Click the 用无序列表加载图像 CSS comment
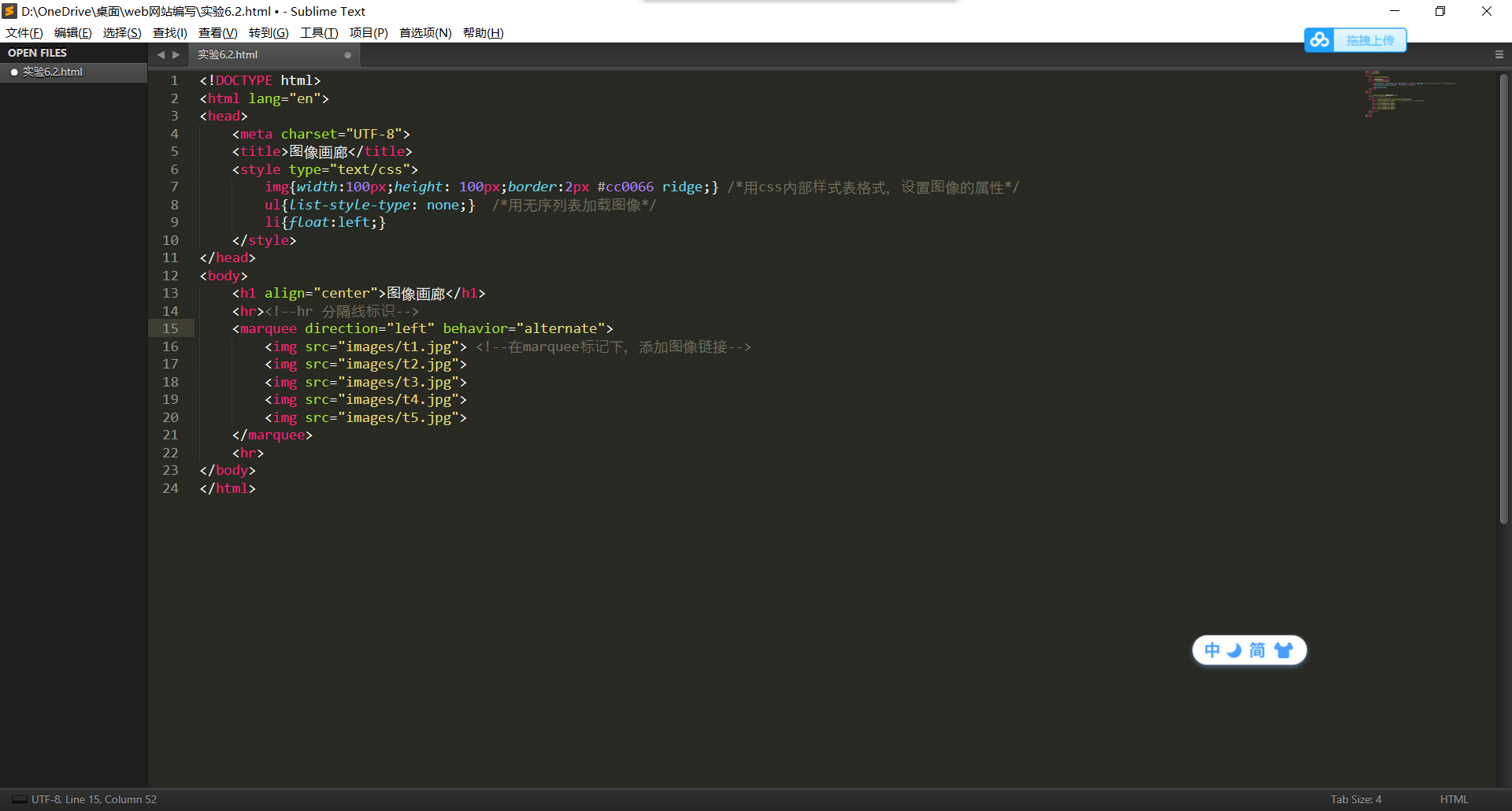This screenshot has height=811, width=1512. coord(574,205)
